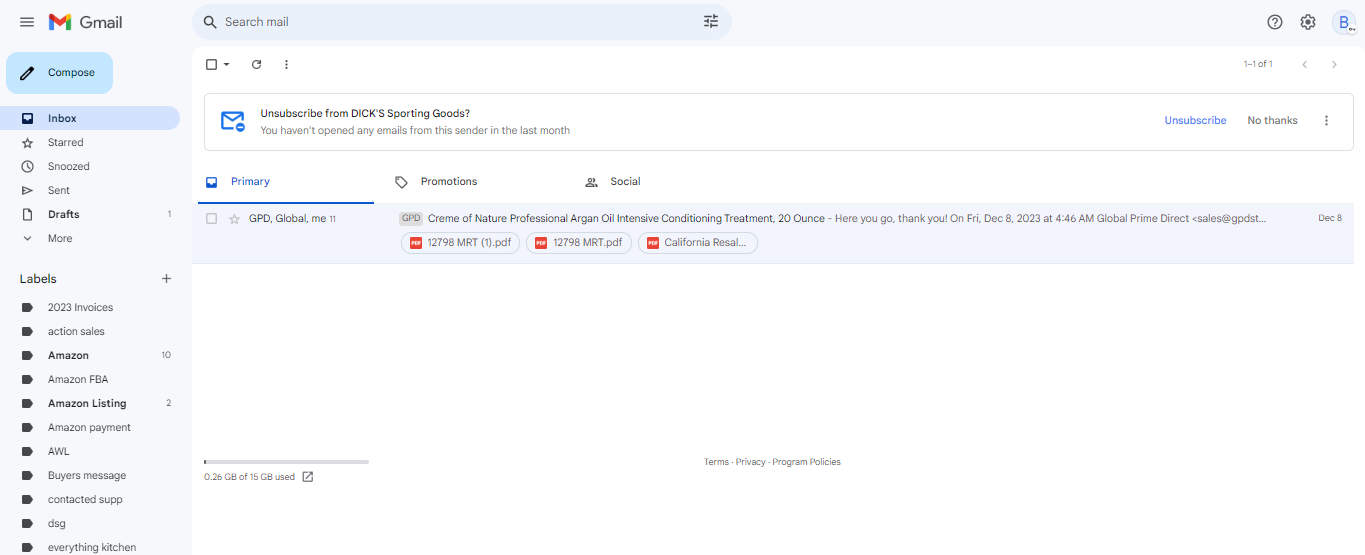Open the 12798 MRT (1).pdf attachment
Screen dimensions: 1365x555
tap(460, 242)
